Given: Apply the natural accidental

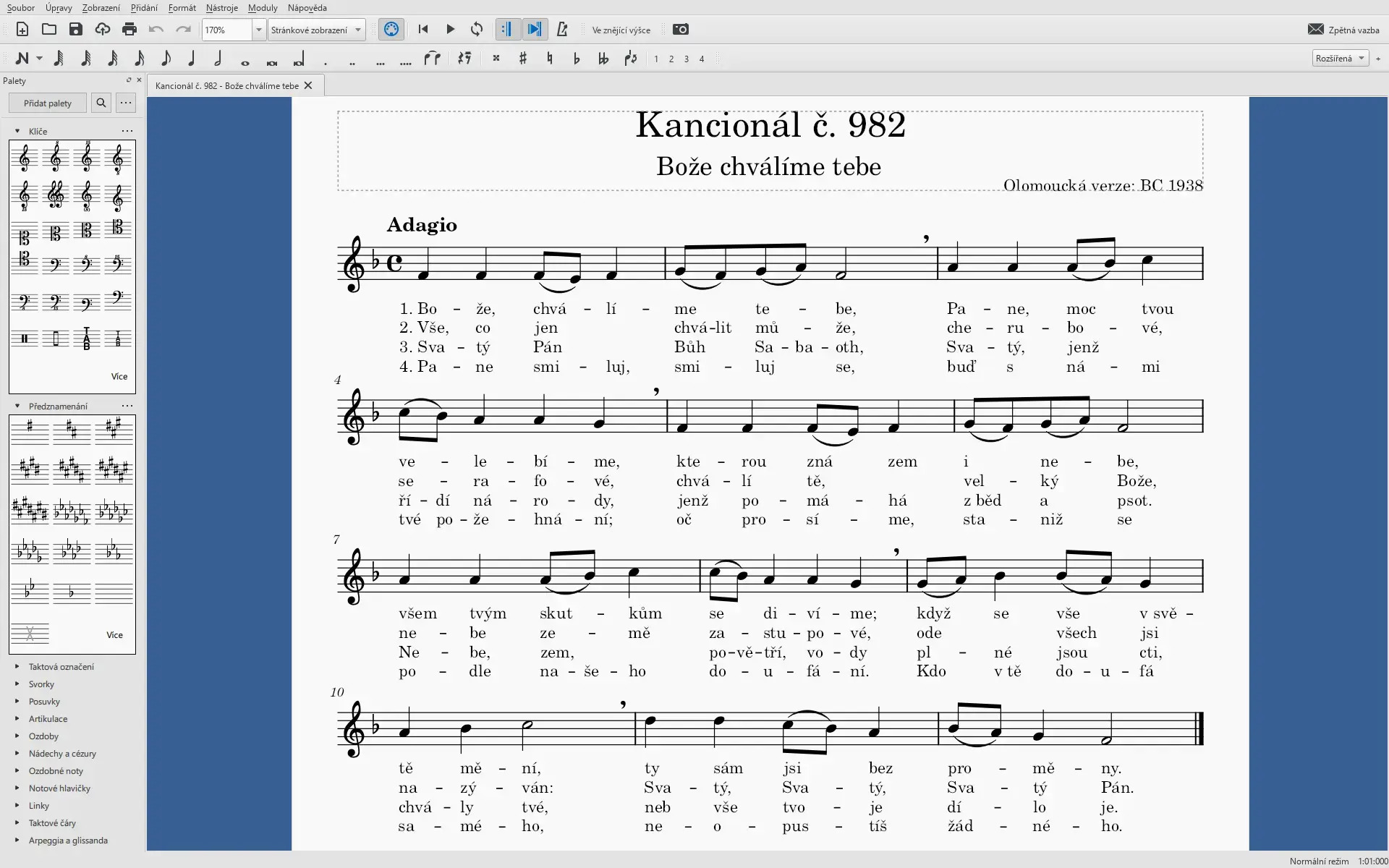Looking at the screenshot, I should (x=550, y=59).
